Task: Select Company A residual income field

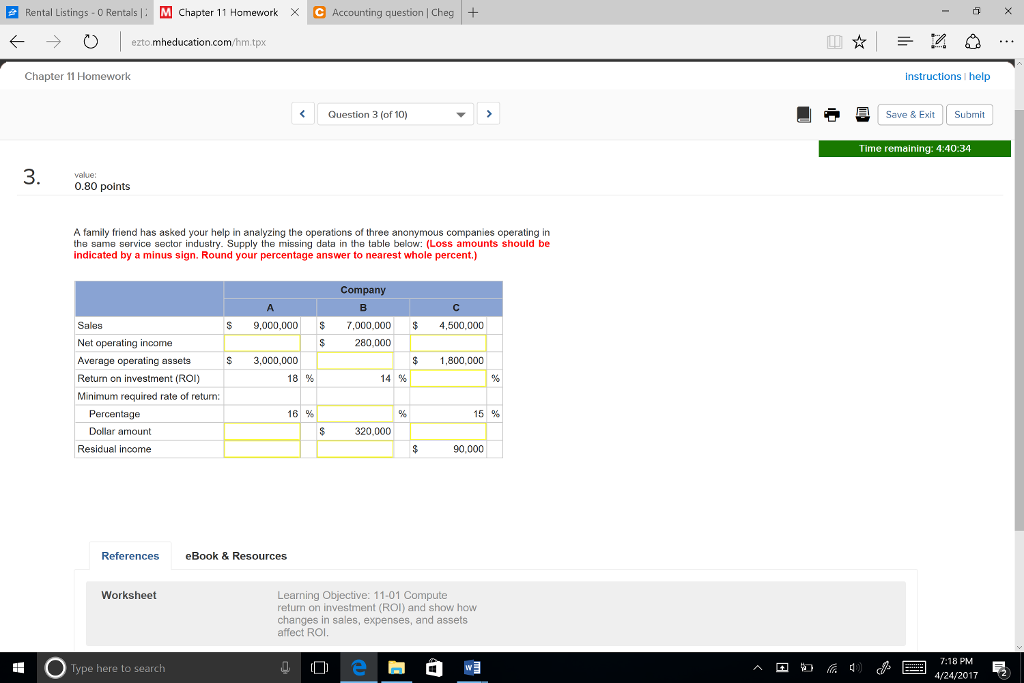Action: click(262, 449)
